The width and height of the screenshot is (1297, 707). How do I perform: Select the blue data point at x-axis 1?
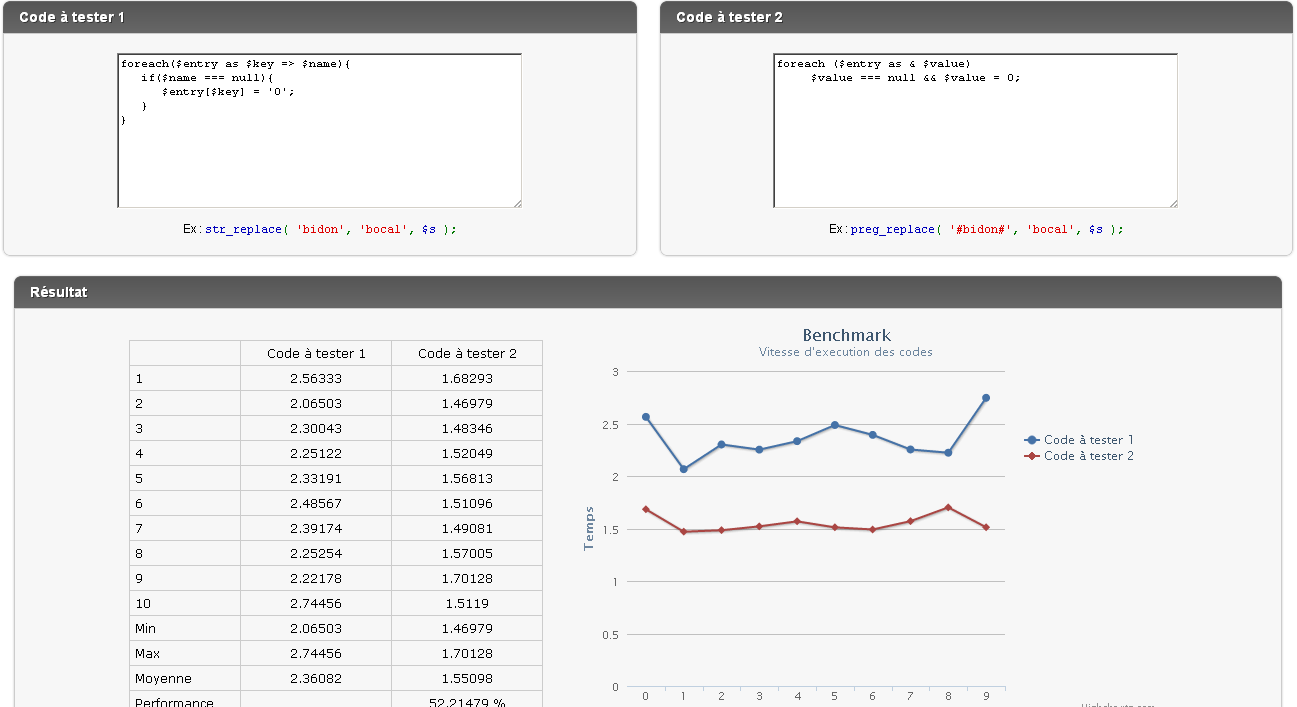(x=684, y=469)
